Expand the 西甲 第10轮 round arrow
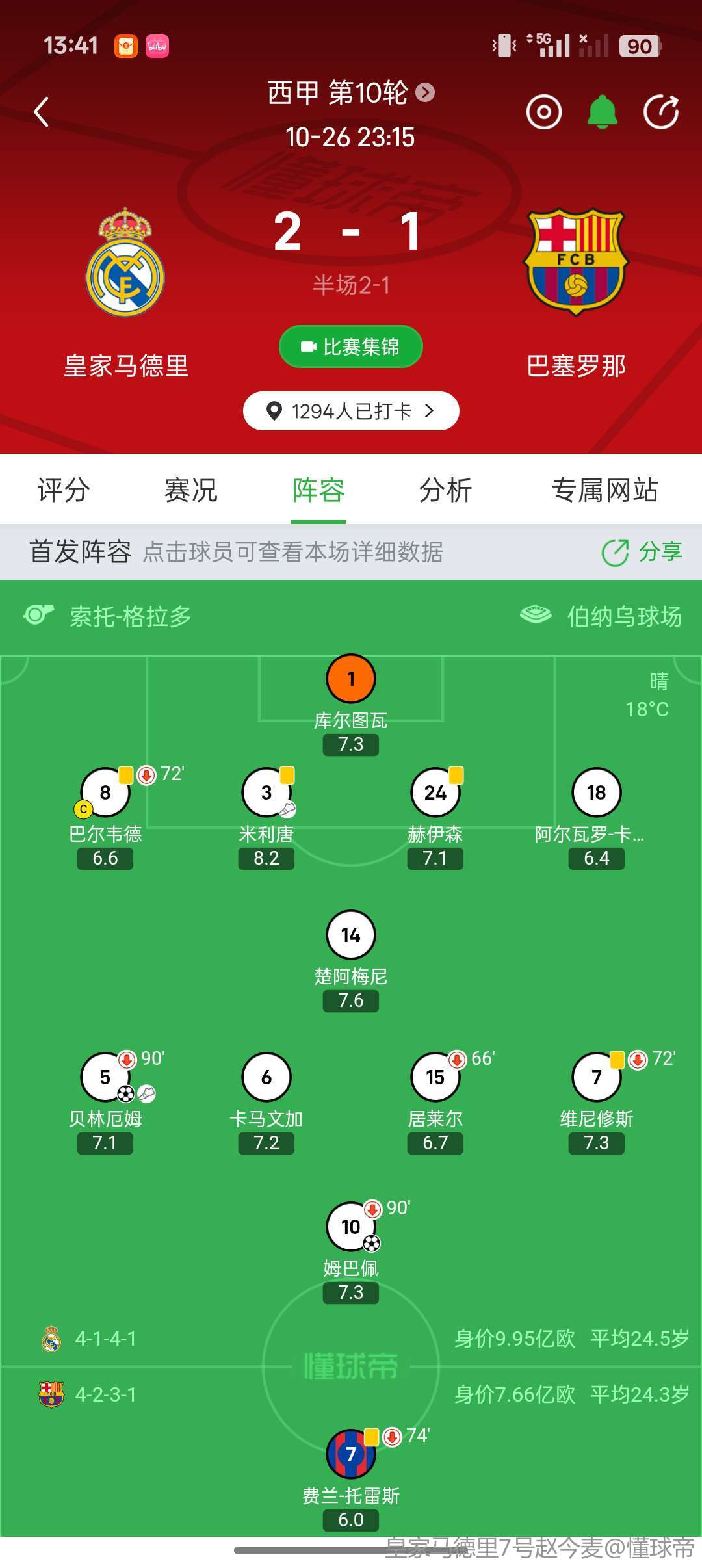 click(425, 92)
